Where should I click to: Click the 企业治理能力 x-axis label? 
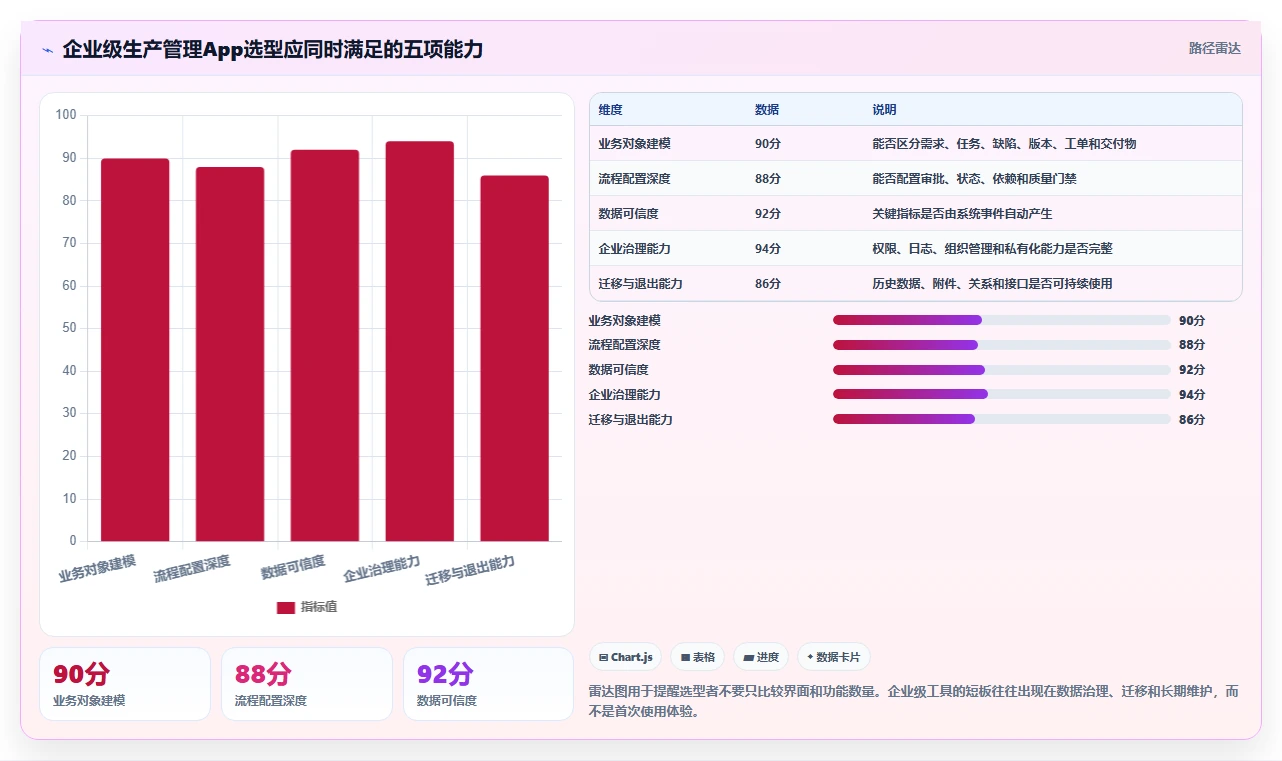382,569
